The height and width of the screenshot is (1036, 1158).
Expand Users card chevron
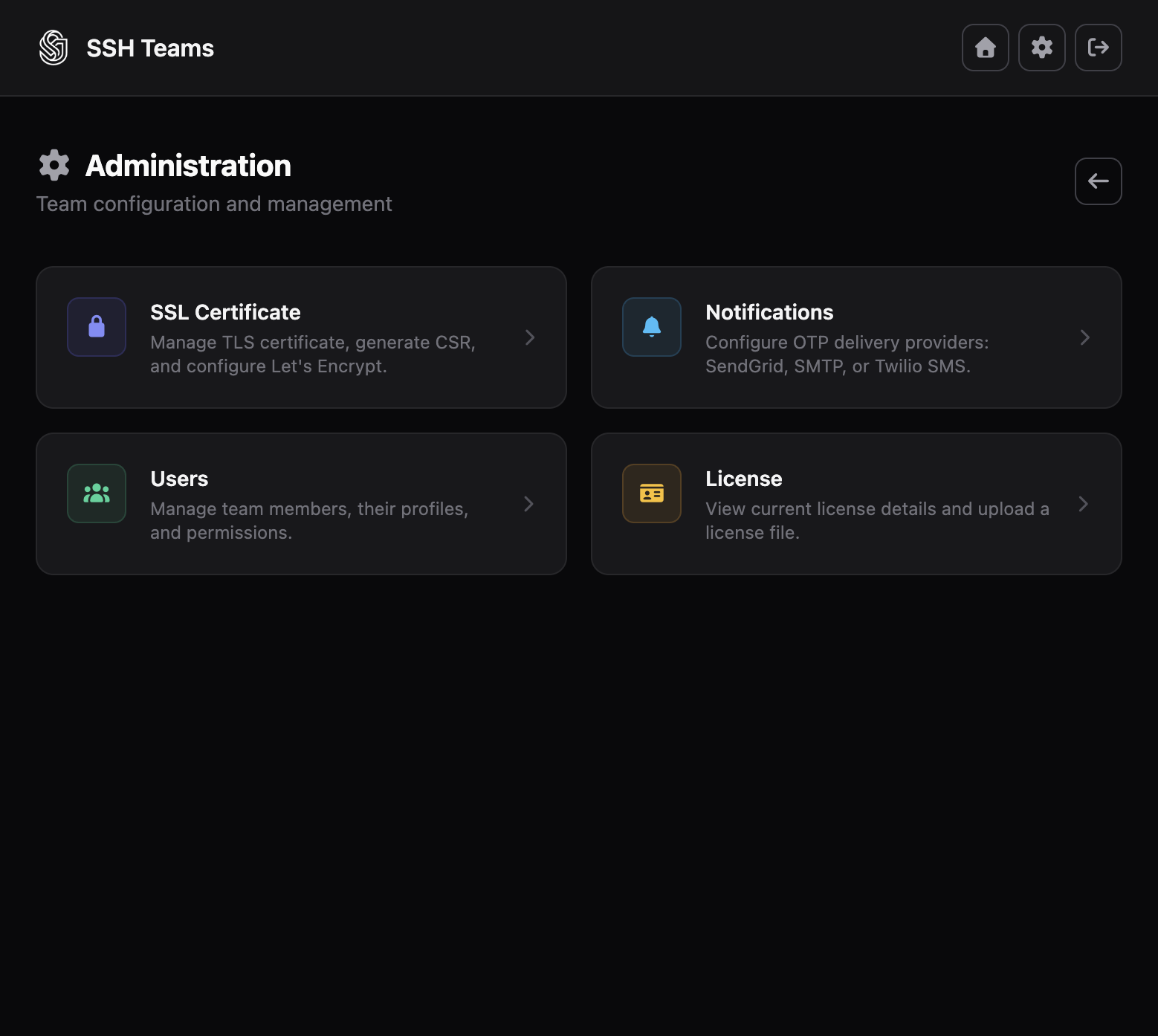(528, 504)
